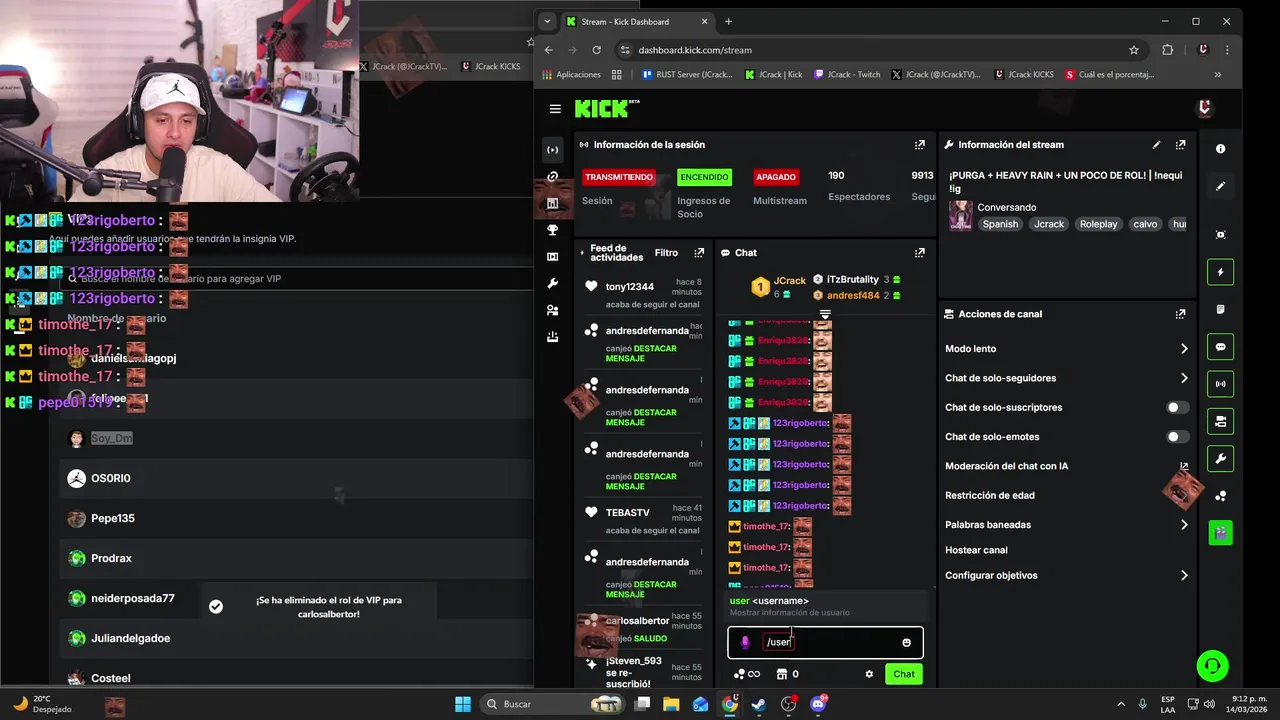
Task: Click the green support headset button
Action: 1212,666
